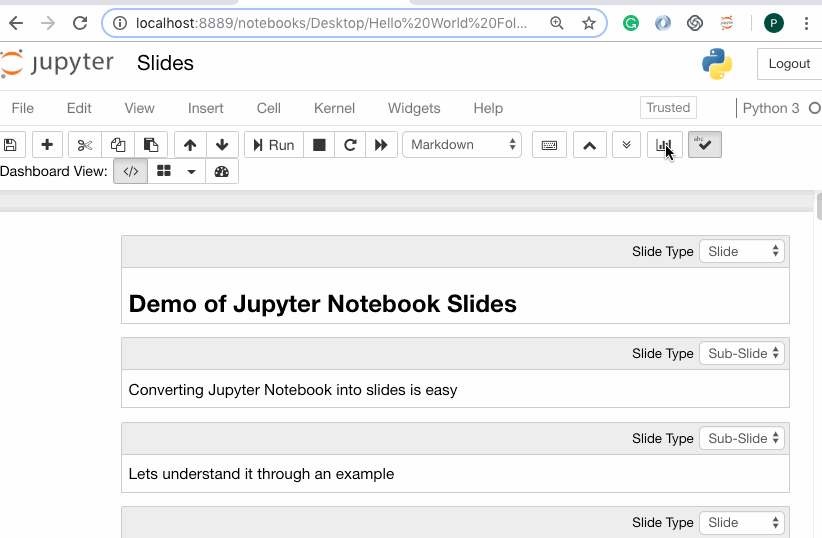Viewport: 822px width, 538px height.
Task: Move the selected cell up
Action: click(x=190, y=145)
